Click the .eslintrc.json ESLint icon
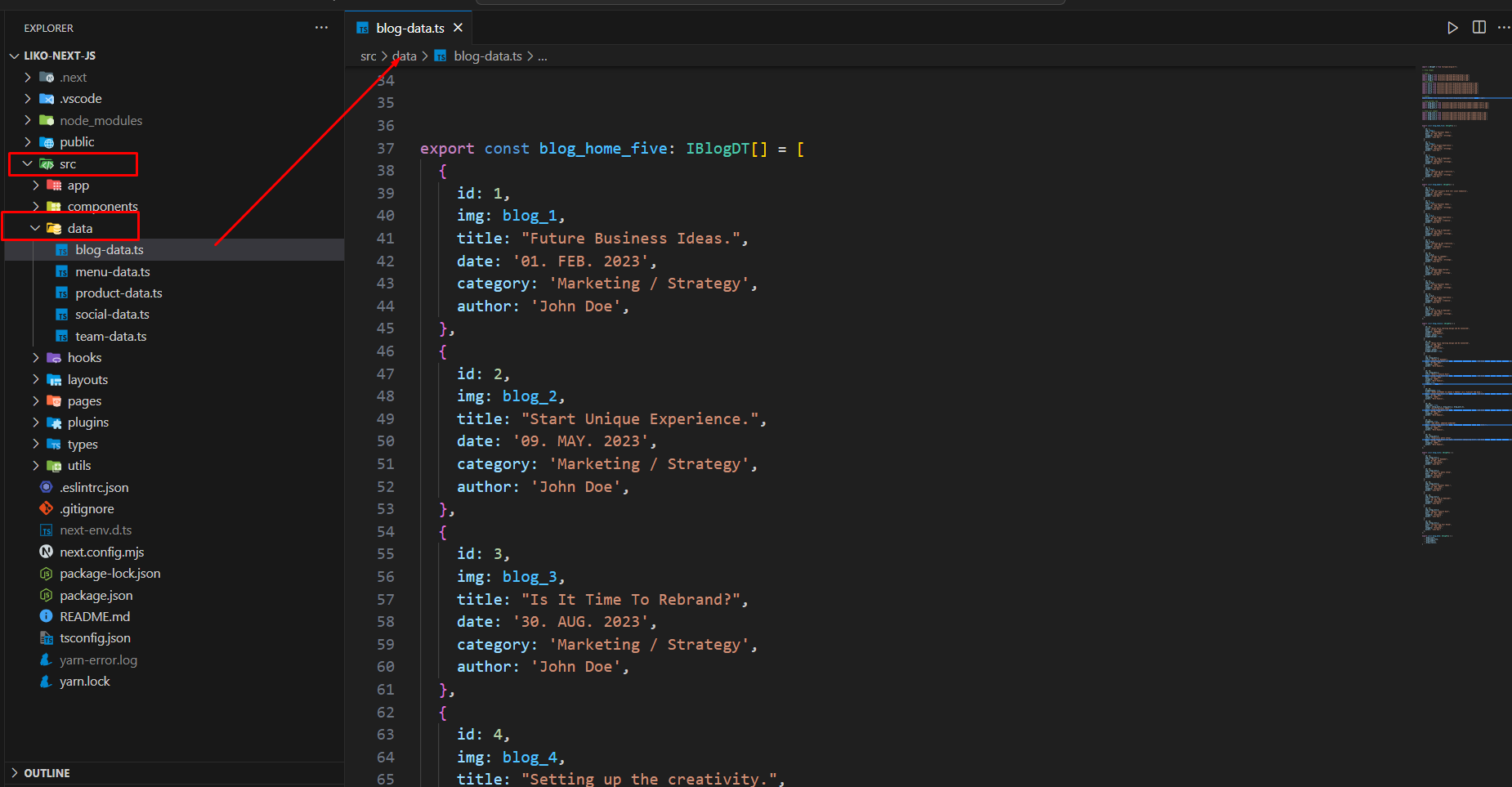 (47, 487)
